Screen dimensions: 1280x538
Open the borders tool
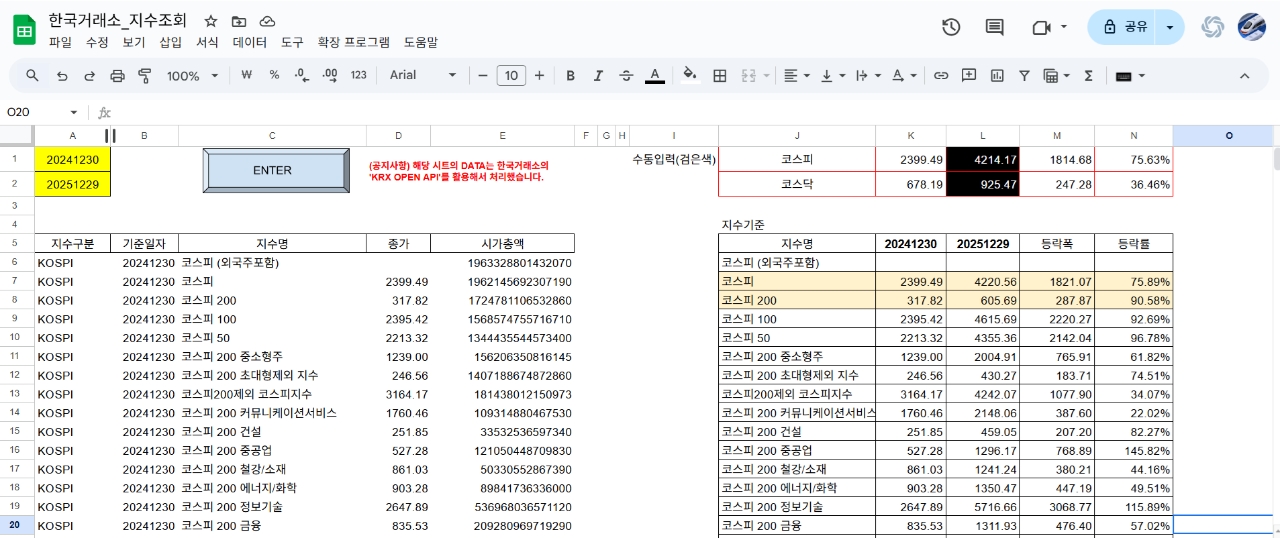coord(719,75)
